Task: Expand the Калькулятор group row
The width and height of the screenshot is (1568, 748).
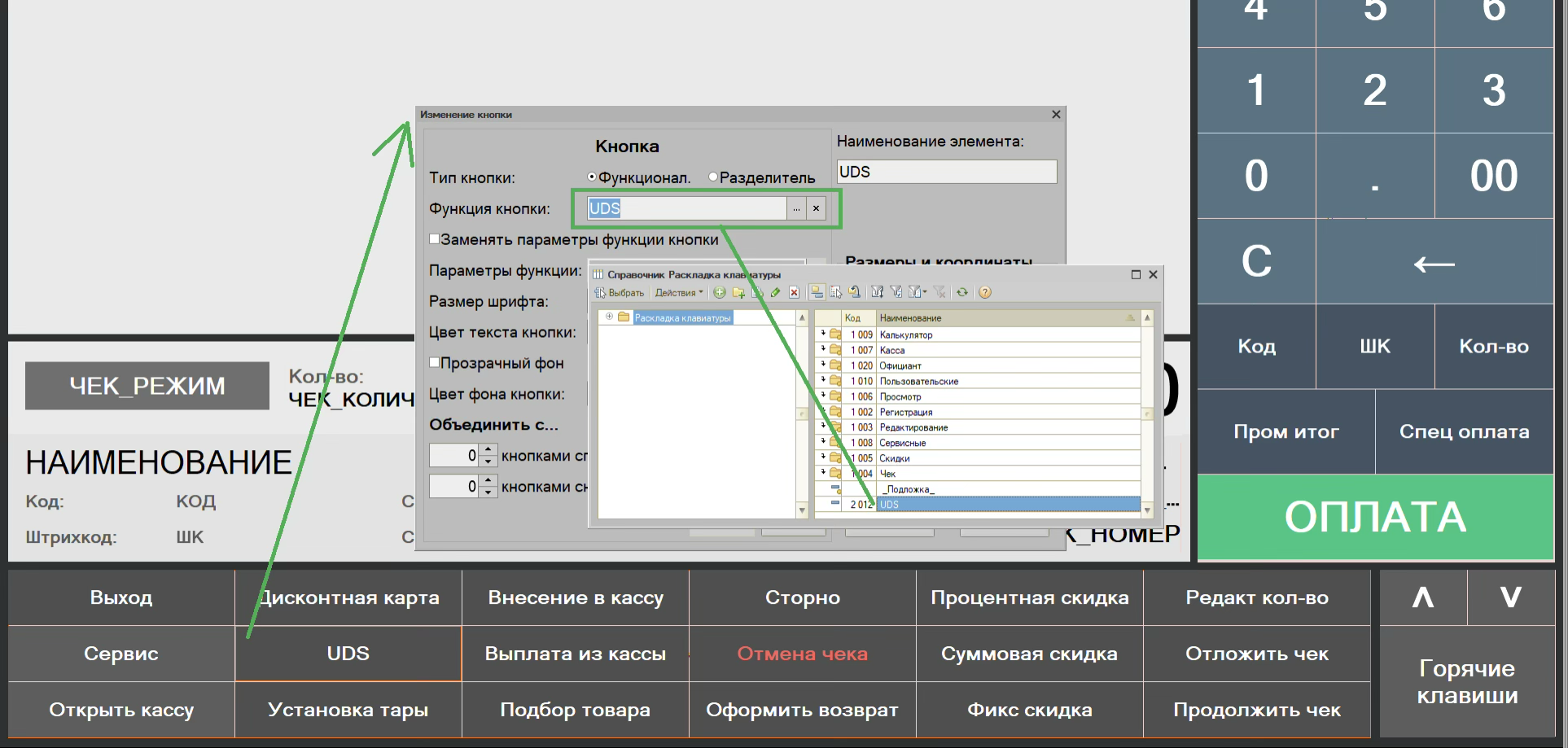Action: coord(823,334)
